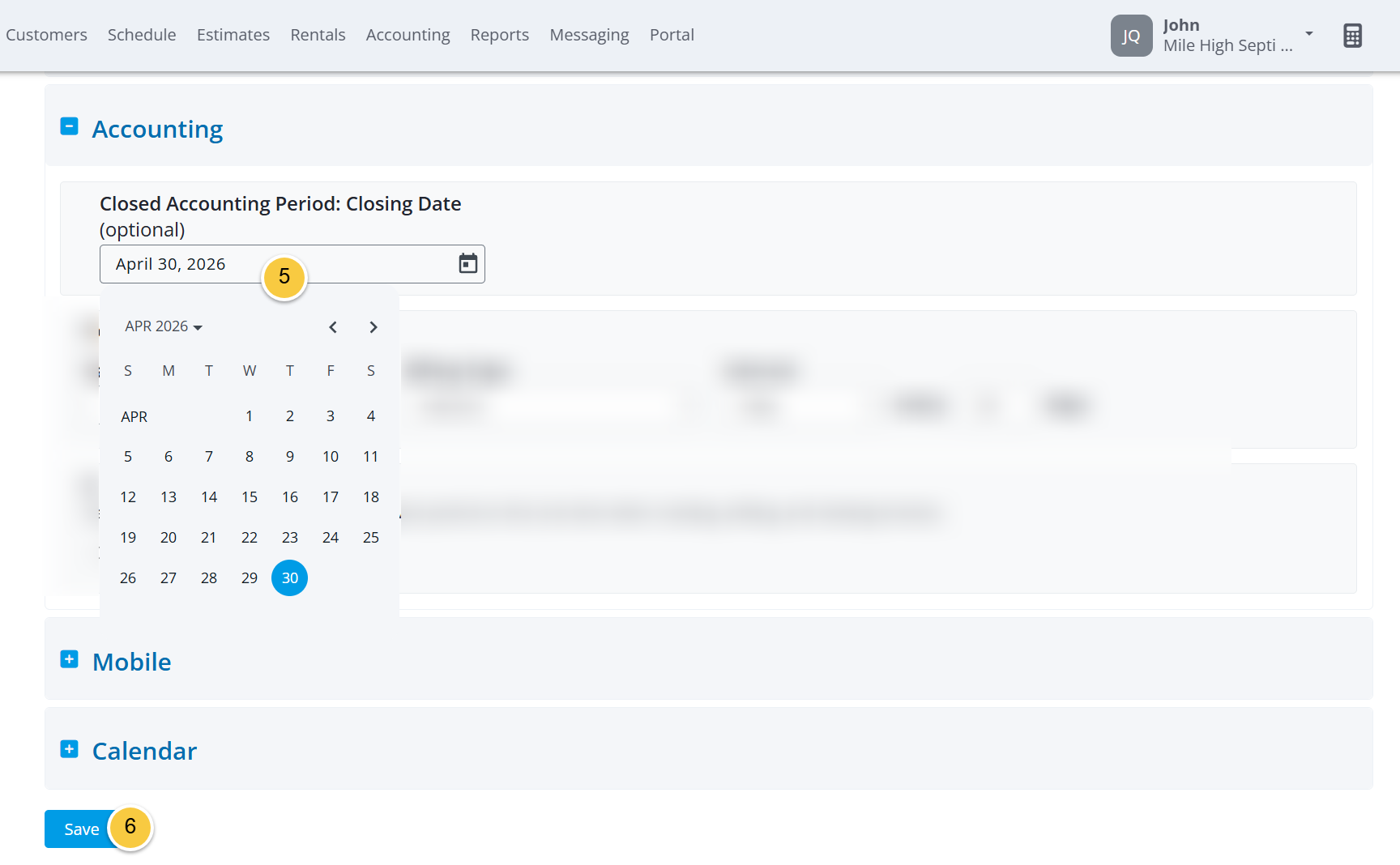Select April 17 in the calendar

click(x=331, y=497)
